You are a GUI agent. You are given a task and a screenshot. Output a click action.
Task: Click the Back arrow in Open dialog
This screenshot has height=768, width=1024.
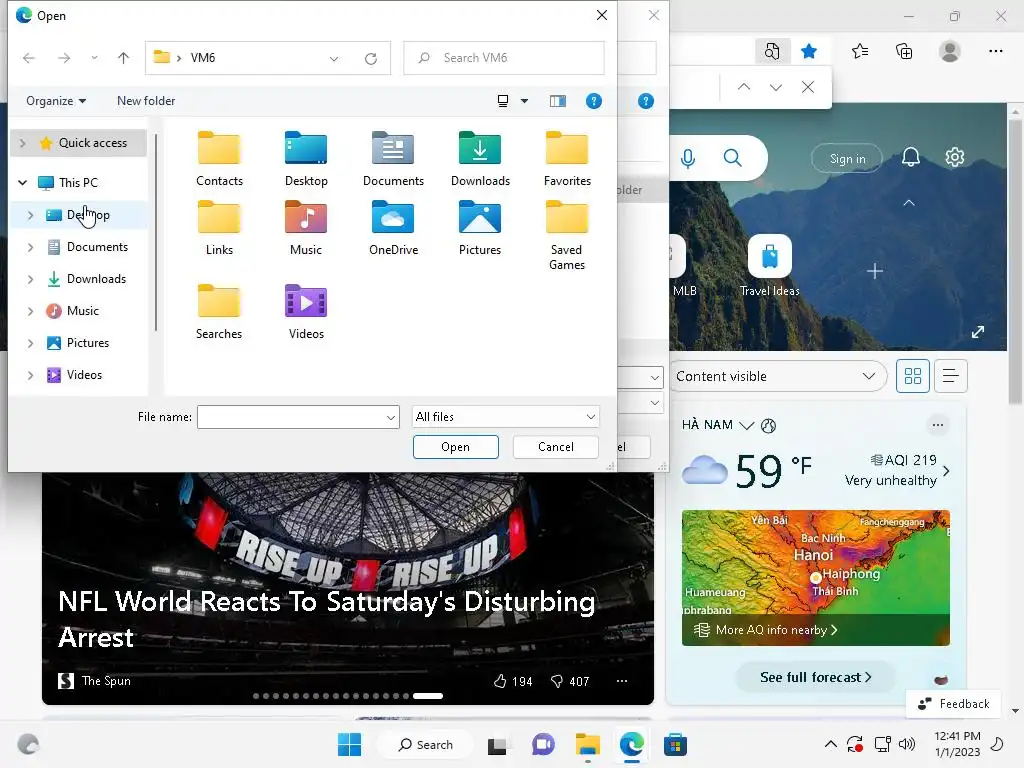click(x=29, y=58)
